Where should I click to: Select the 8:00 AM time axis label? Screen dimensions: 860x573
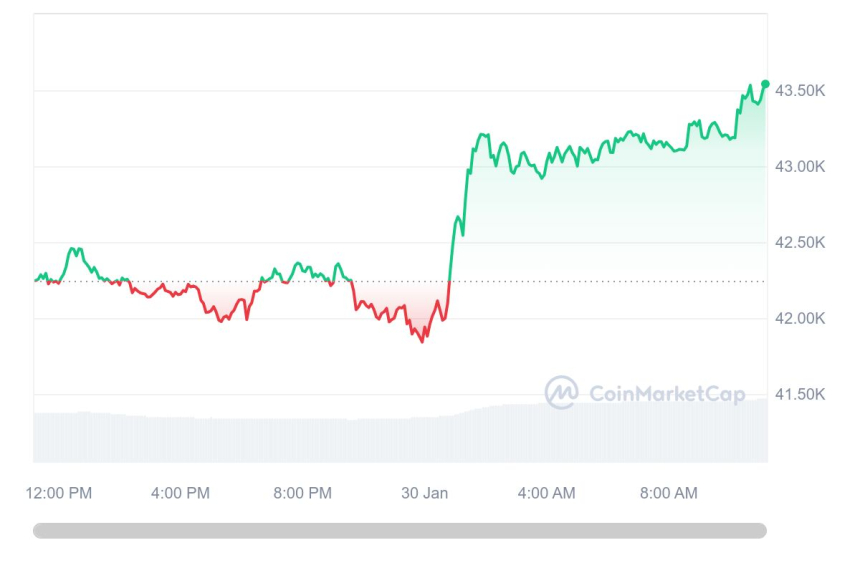pos(668,493)
